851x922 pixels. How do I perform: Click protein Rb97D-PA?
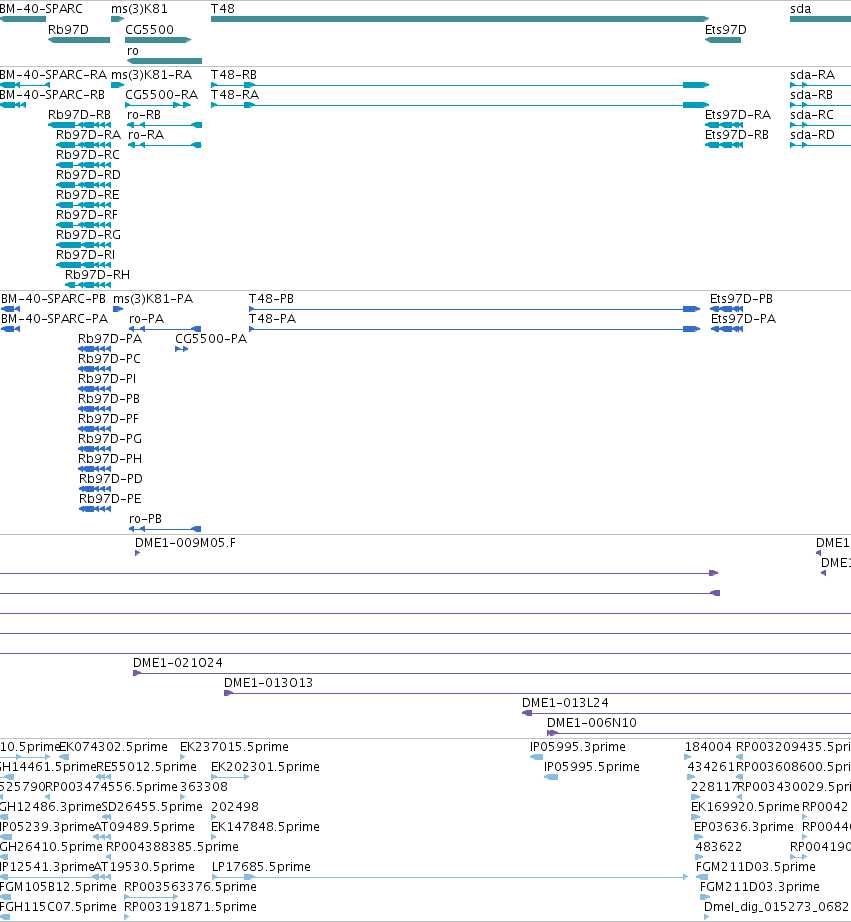coord(110,339)
